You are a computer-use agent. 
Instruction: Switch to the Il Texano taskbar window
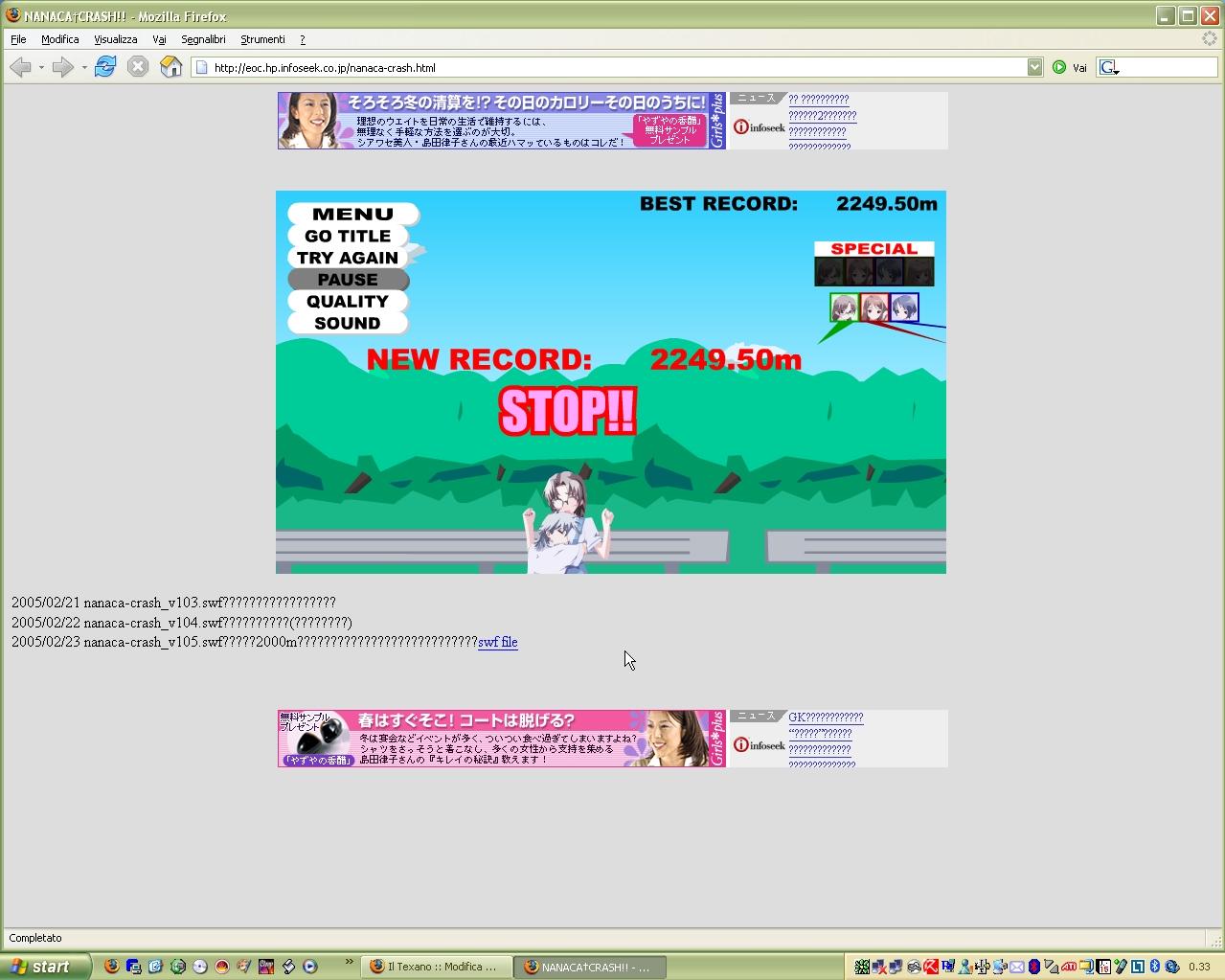pos(436,967)
